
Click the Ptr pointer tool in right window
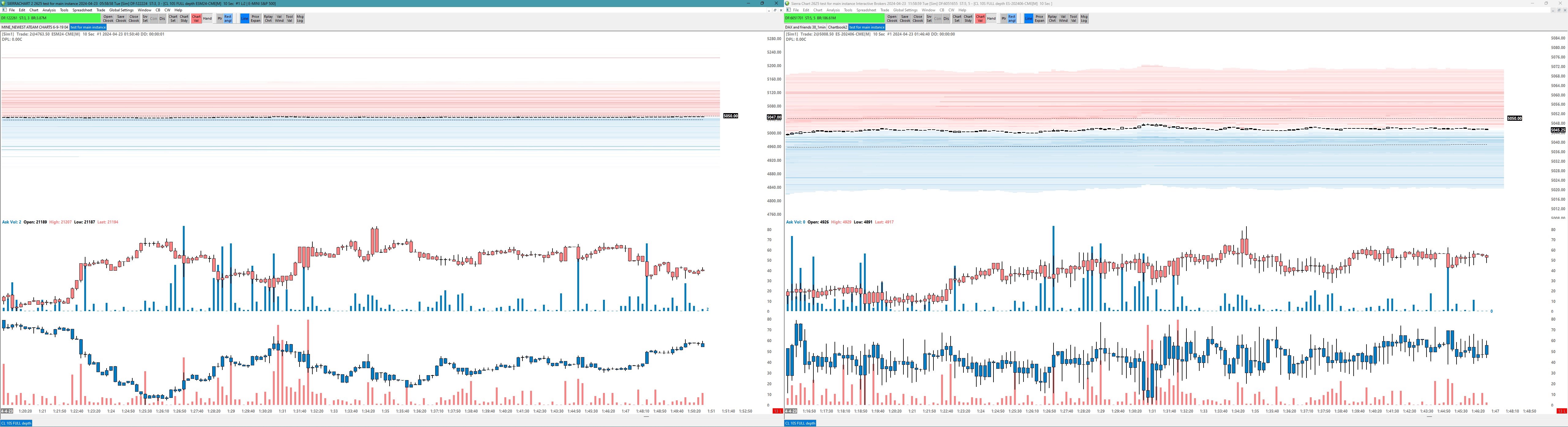pyautogui.click(x=1004, y=19)
